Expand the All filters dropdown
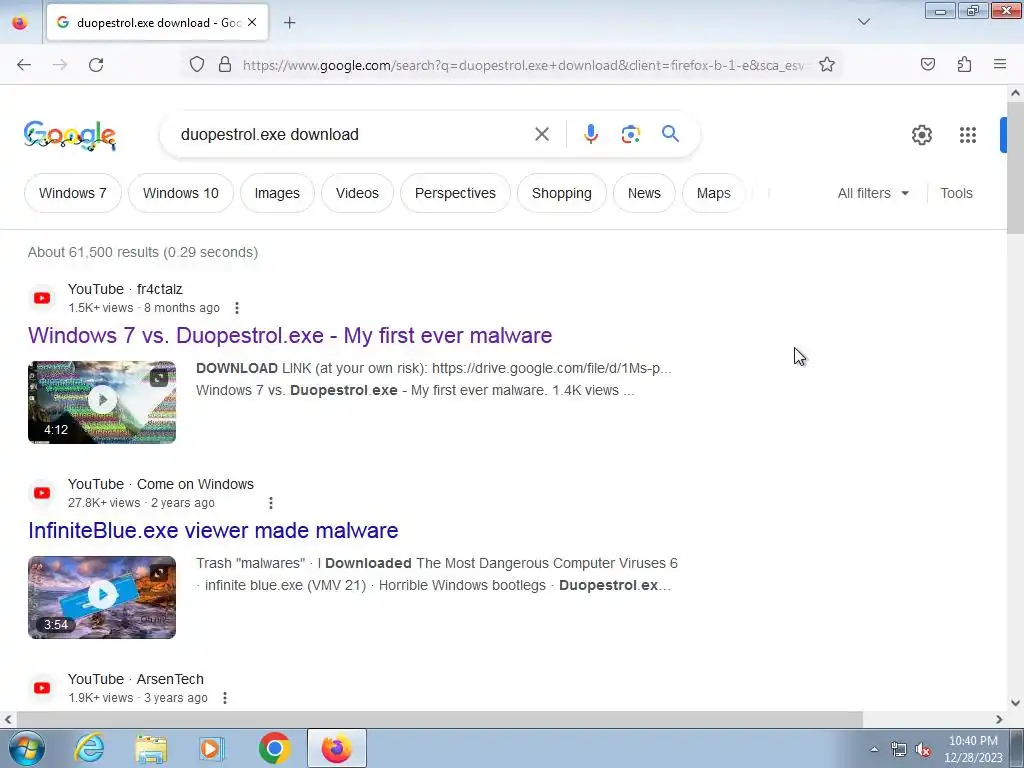The image size is (1024, 768). pyautogui.click(x=873, y=193)
